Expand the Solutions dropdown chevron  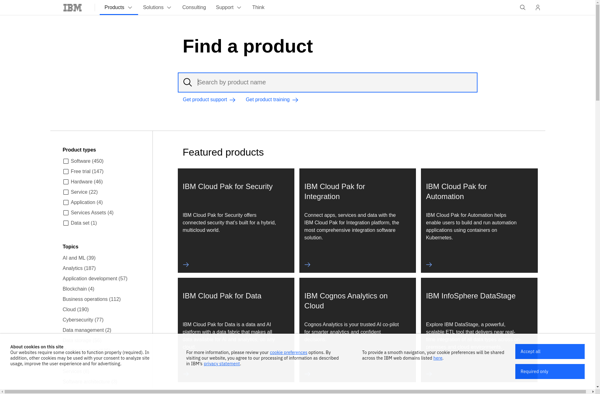click(169, 7)
